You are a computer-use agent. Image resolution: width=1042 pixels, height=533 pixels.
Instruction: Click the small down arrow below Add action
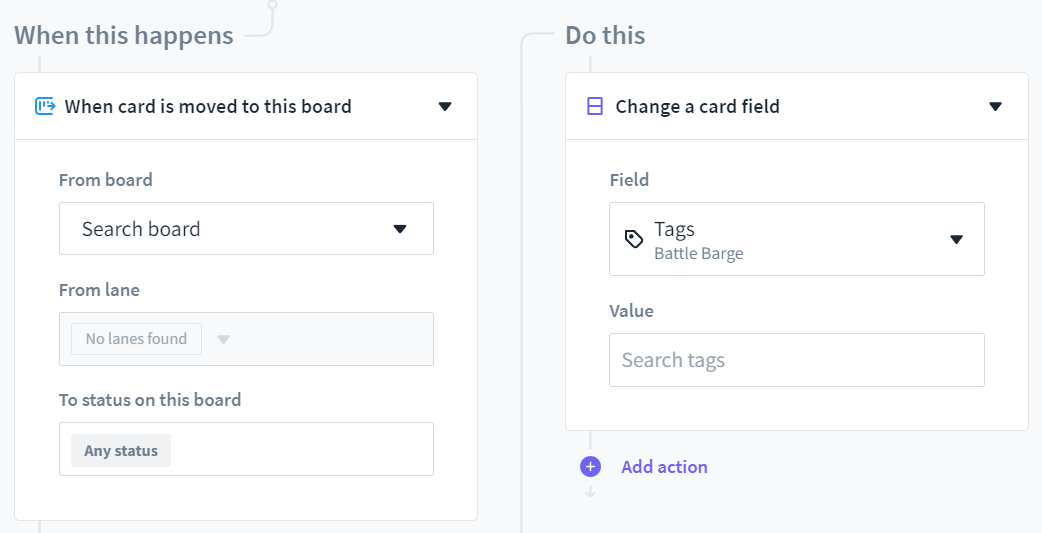(590, 491)
